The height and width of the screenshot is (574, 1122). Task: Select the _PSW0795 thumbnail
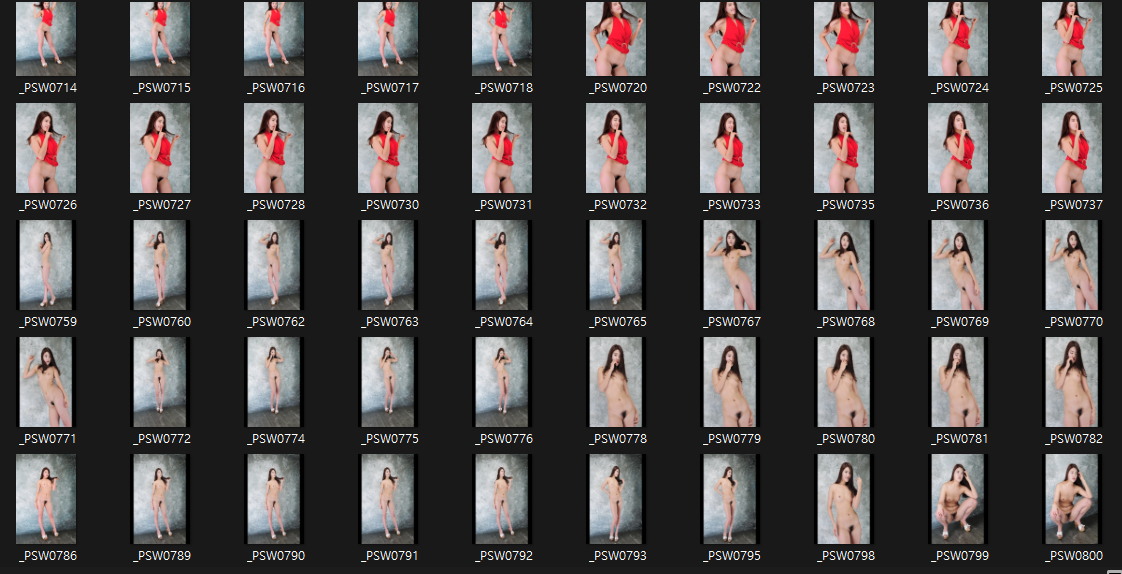[730, 500]
